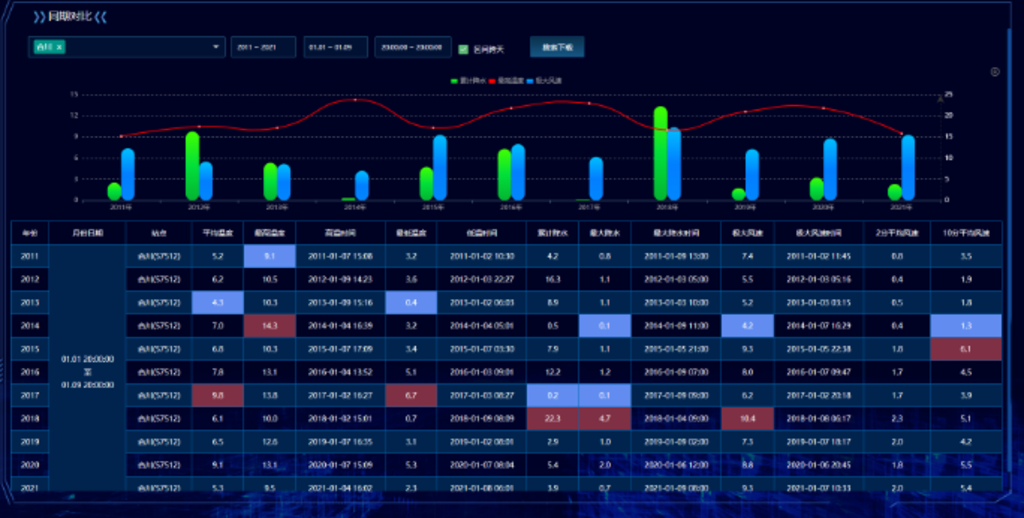Click the timestamp 2011-01-07 15:08

340,256
